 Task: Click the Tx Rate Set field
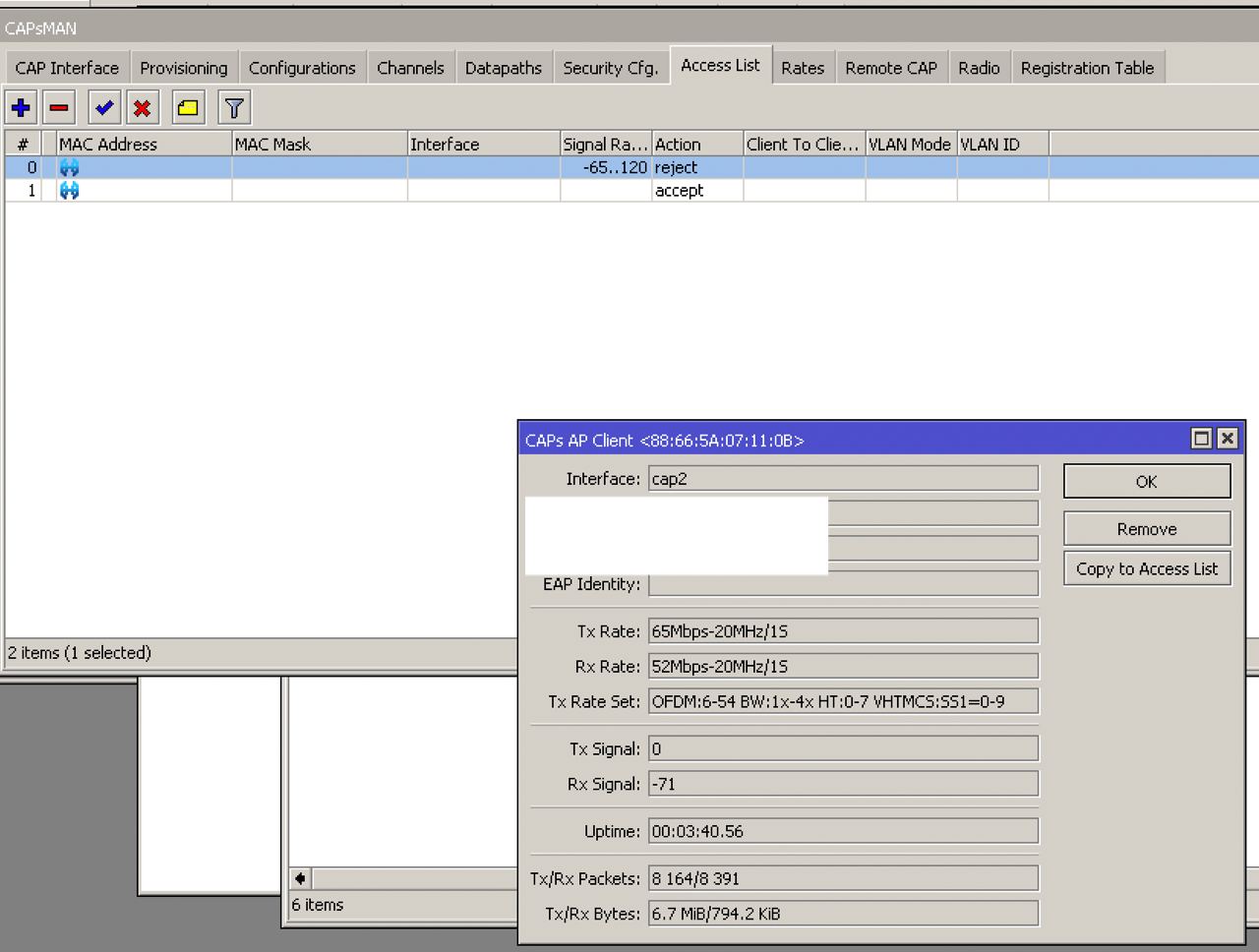pyautogui.click(x=843, y=702)
